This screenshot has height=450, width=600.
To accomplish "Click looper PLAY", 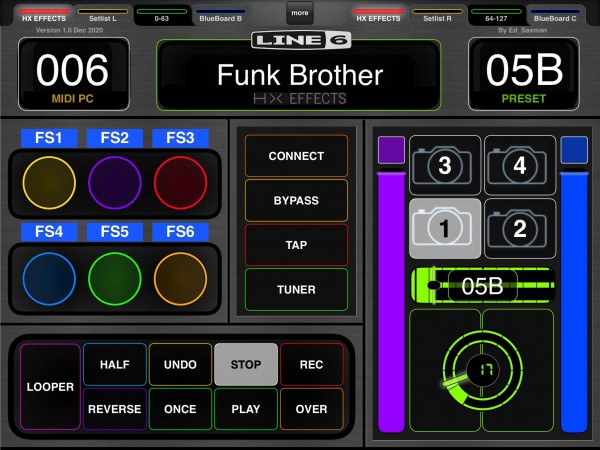I will tap(246, 409).
